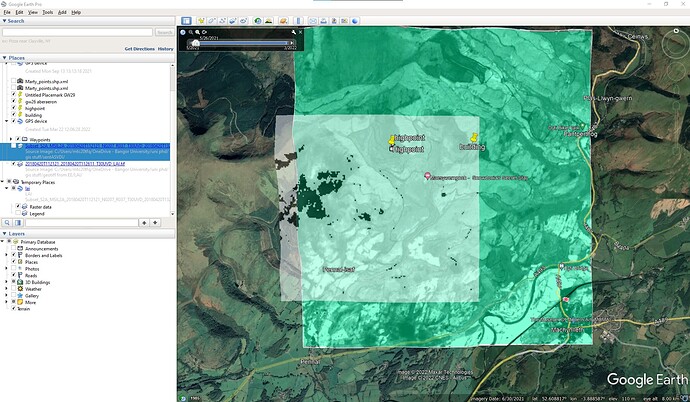Enable the Photos layer checkbox
The height and width of the screenshot is (402, 690).
(14, 269)
